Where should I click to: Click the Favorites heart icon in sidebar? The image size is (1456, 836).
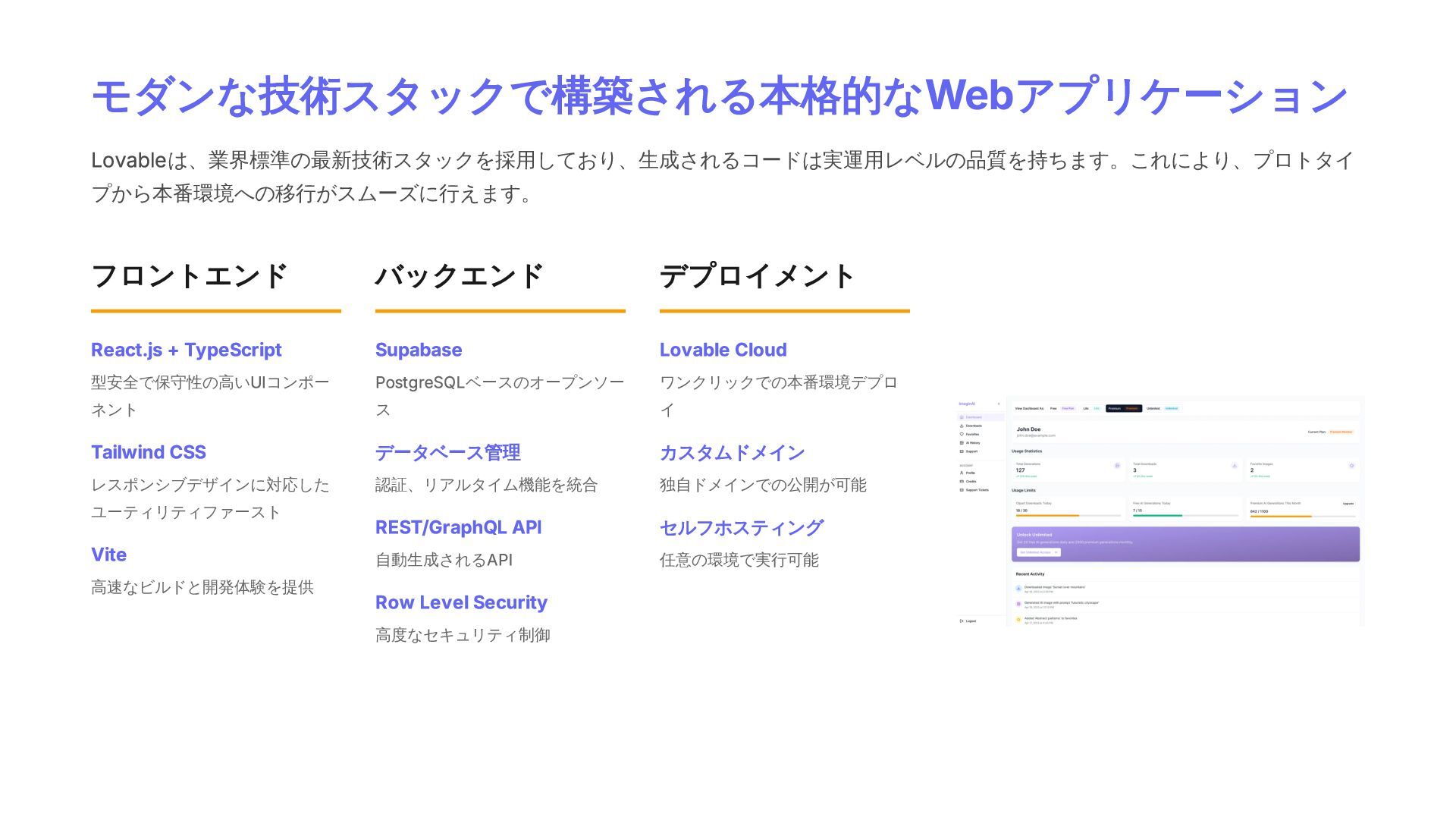click(x=962, y=434)
